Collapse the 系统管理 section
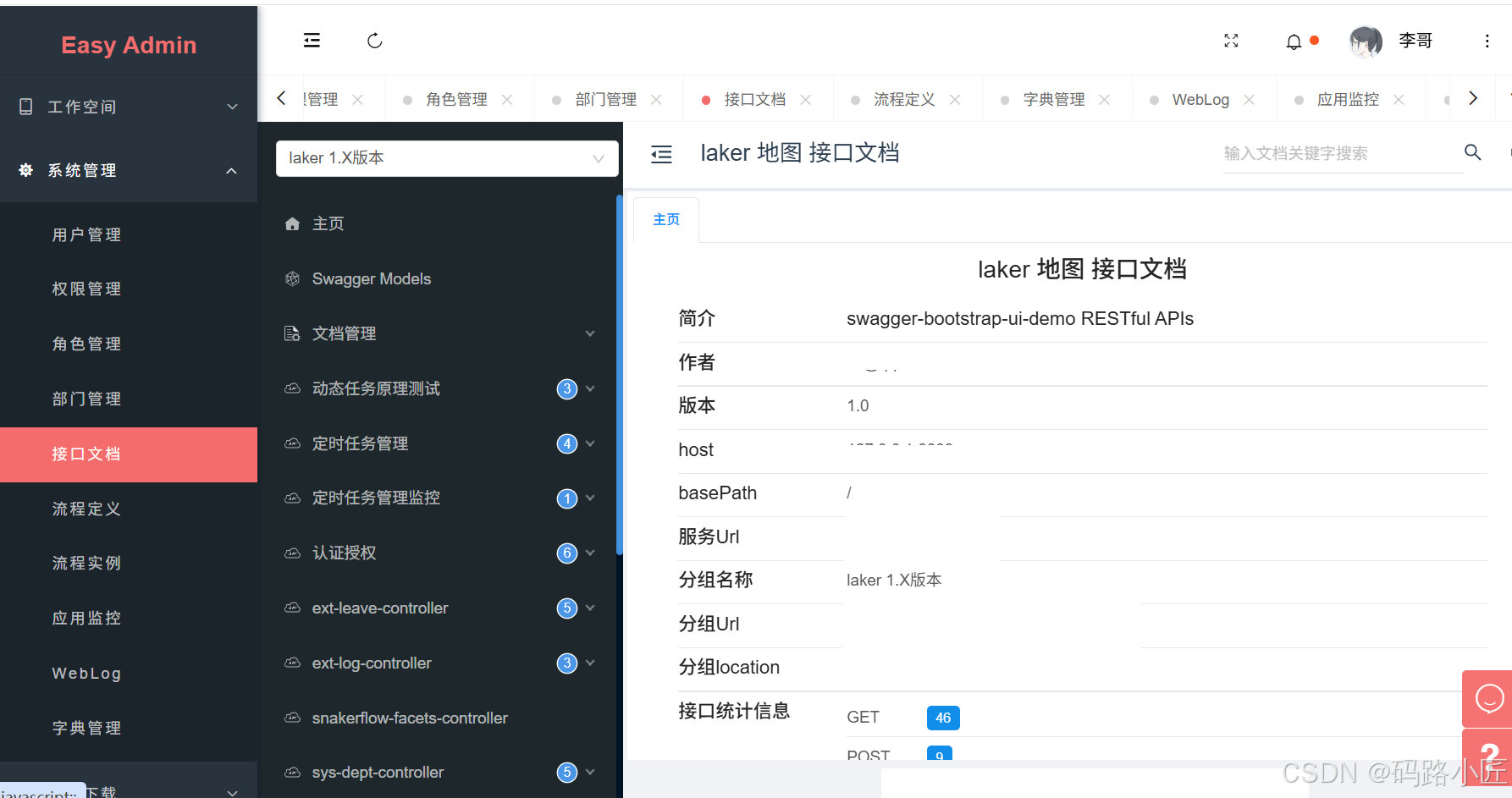 pos(231,169)
